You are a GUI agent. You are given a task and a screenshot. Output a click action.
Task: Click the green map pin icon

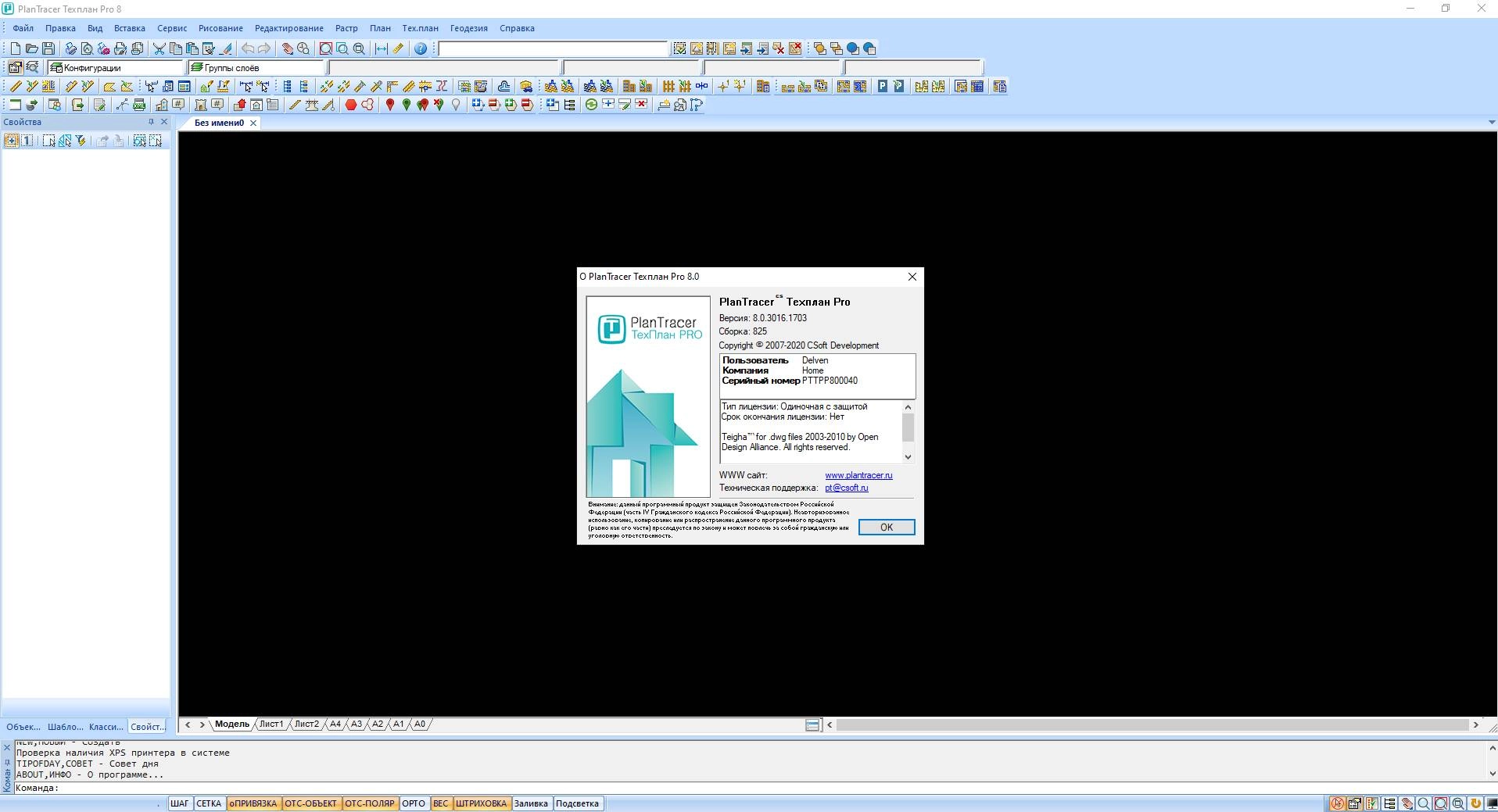point(407,105)
